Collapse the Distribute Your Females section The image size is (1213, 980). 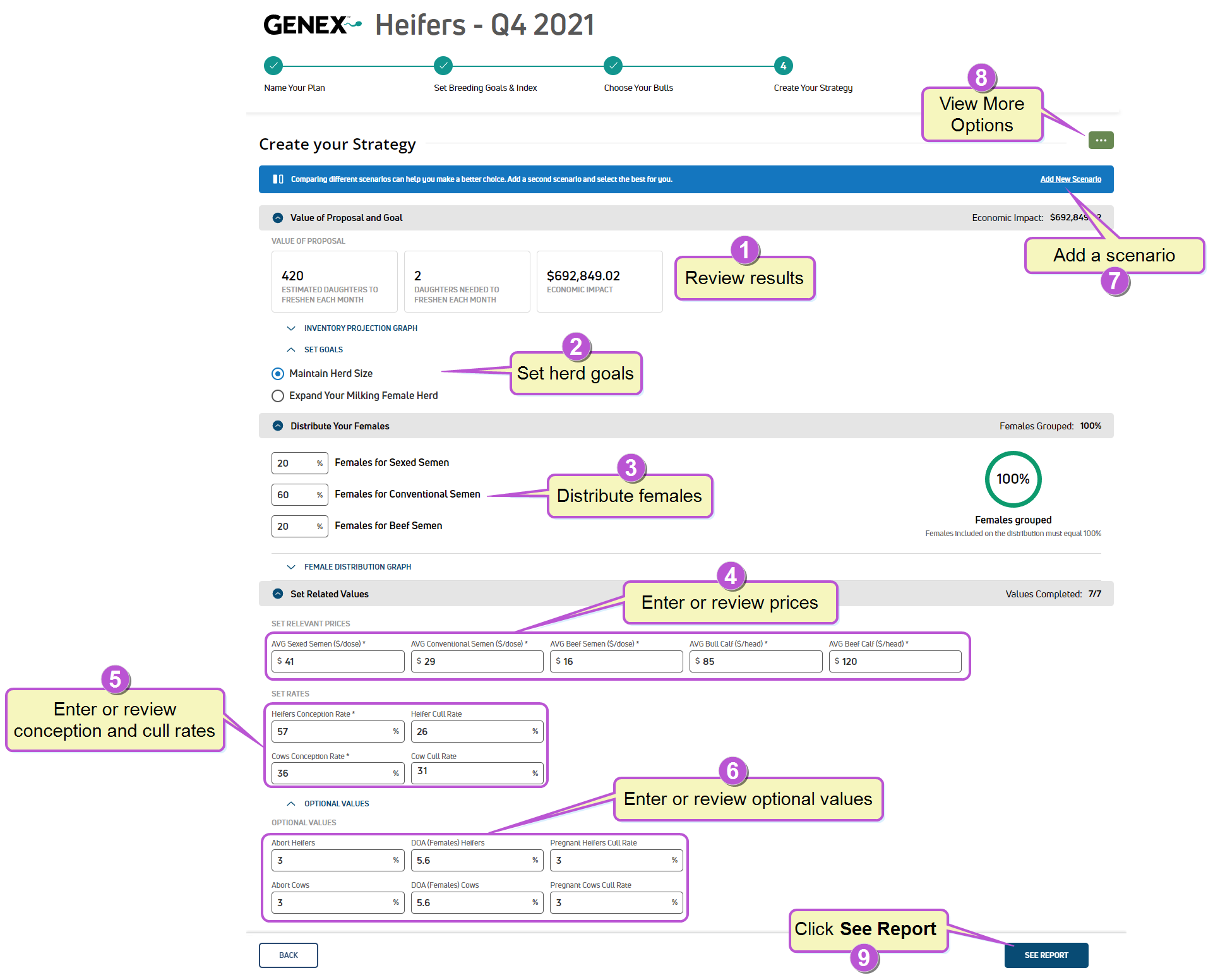pos(278,426)
